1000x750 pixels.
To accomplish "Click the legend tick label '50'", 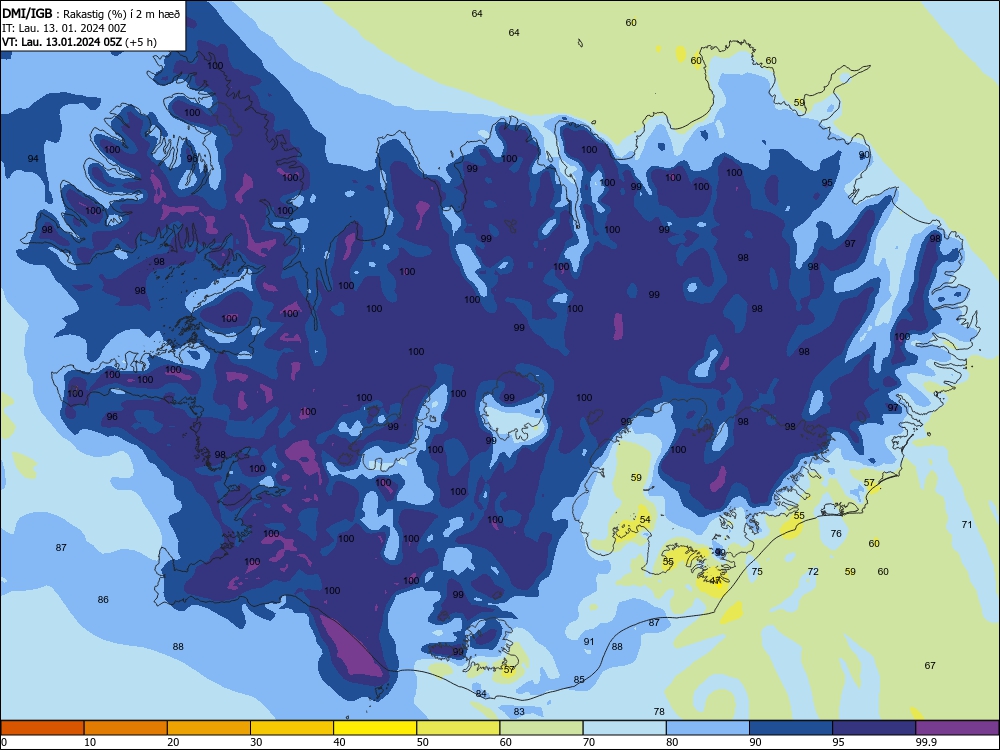I will [423, 742].
